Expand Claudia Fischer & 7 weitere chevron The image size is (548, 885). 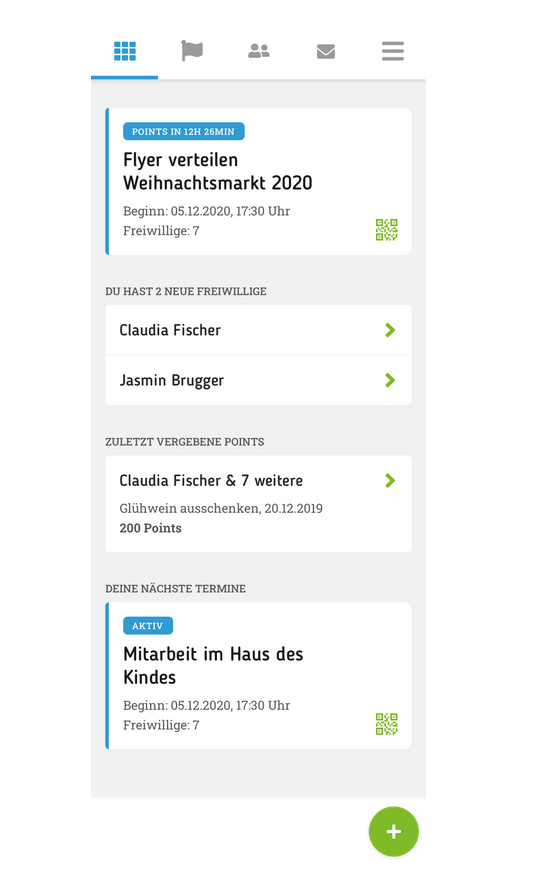click(x=390, y=480)
